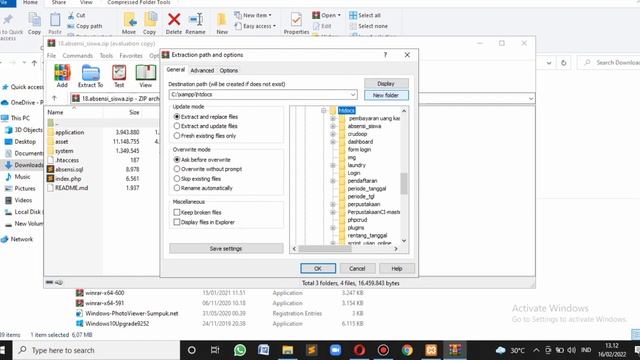The height and width of the screenshot is (360, 640).
Task: Open the Destination path dropdown
Action: pyautogui.click(x=353, y=95)
